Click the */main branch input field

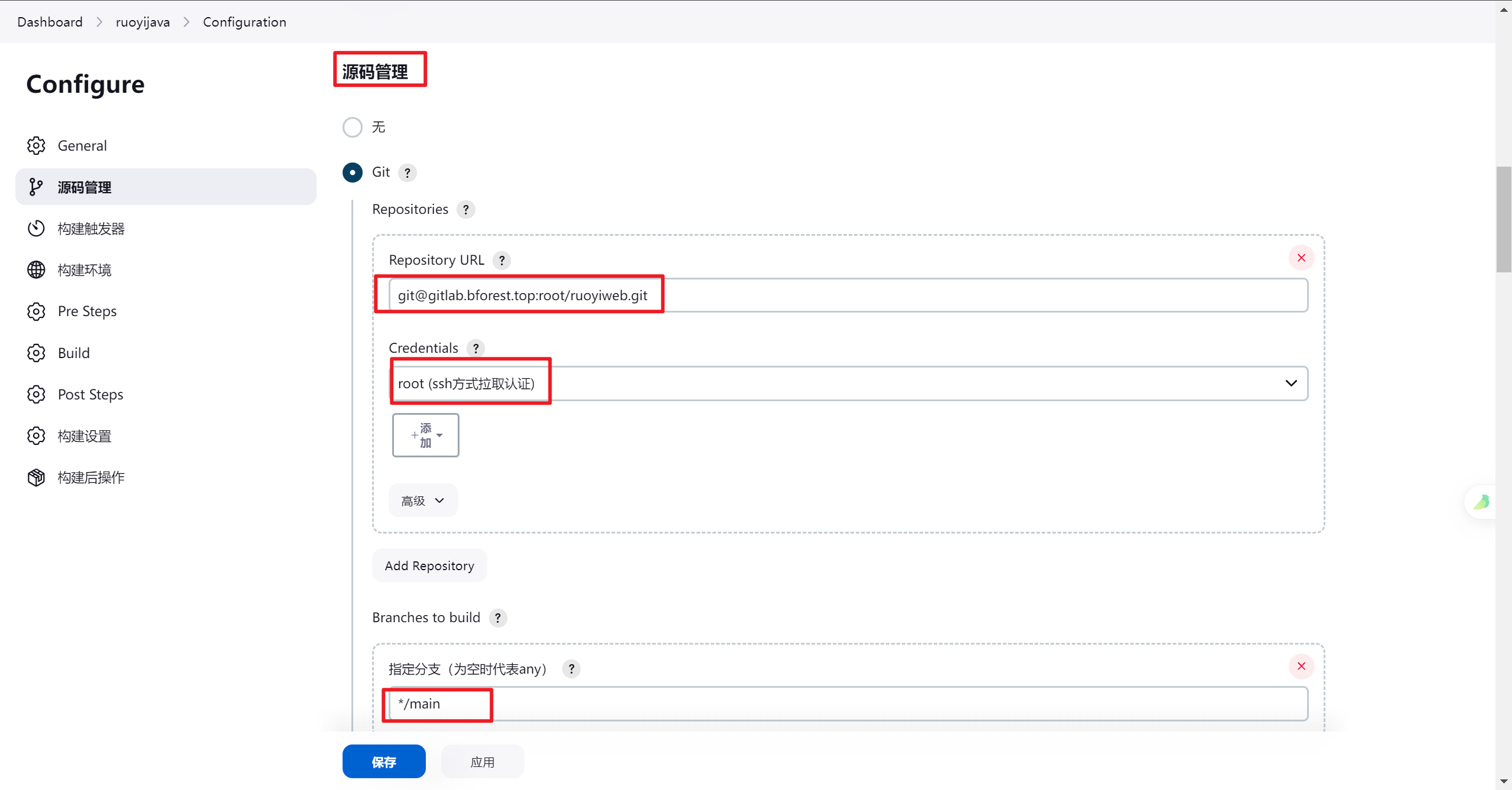[x=849, y=704]
